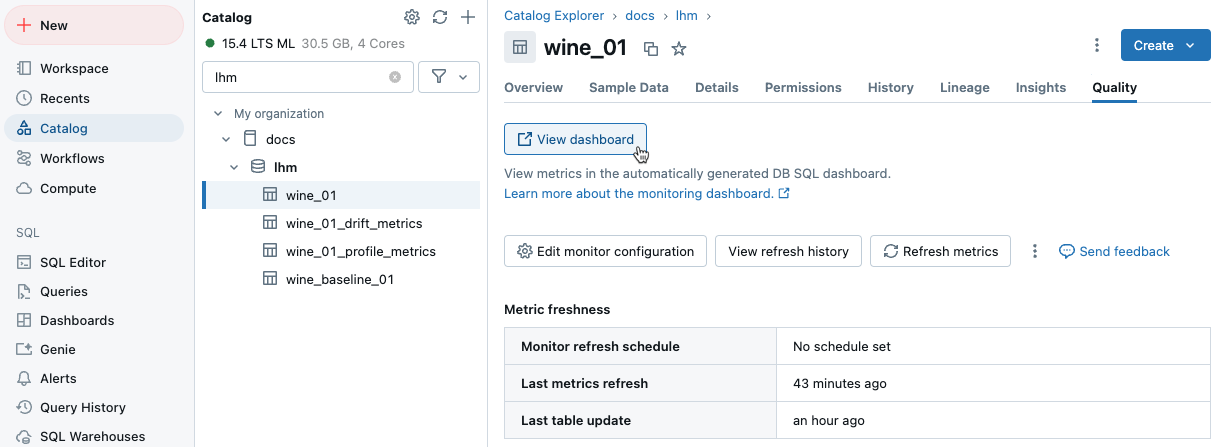Collapse My organization tree section
The width and height of the screenshot is (1220, 447).
(x=217, y=114)
